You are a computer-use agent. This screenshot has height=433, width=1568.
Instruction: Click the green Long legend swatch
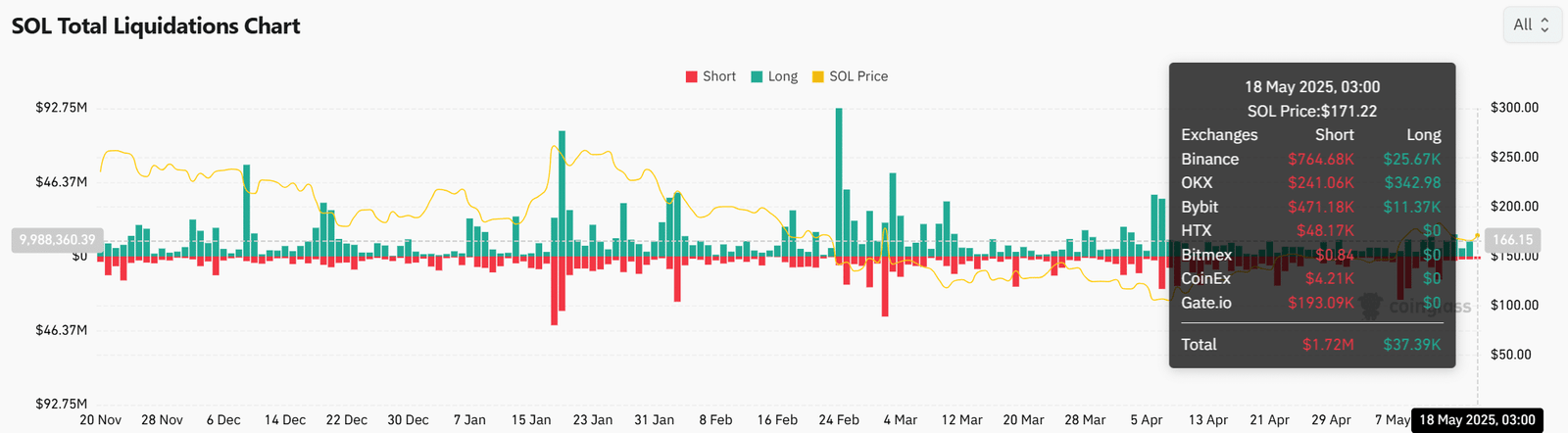[757, 76]
